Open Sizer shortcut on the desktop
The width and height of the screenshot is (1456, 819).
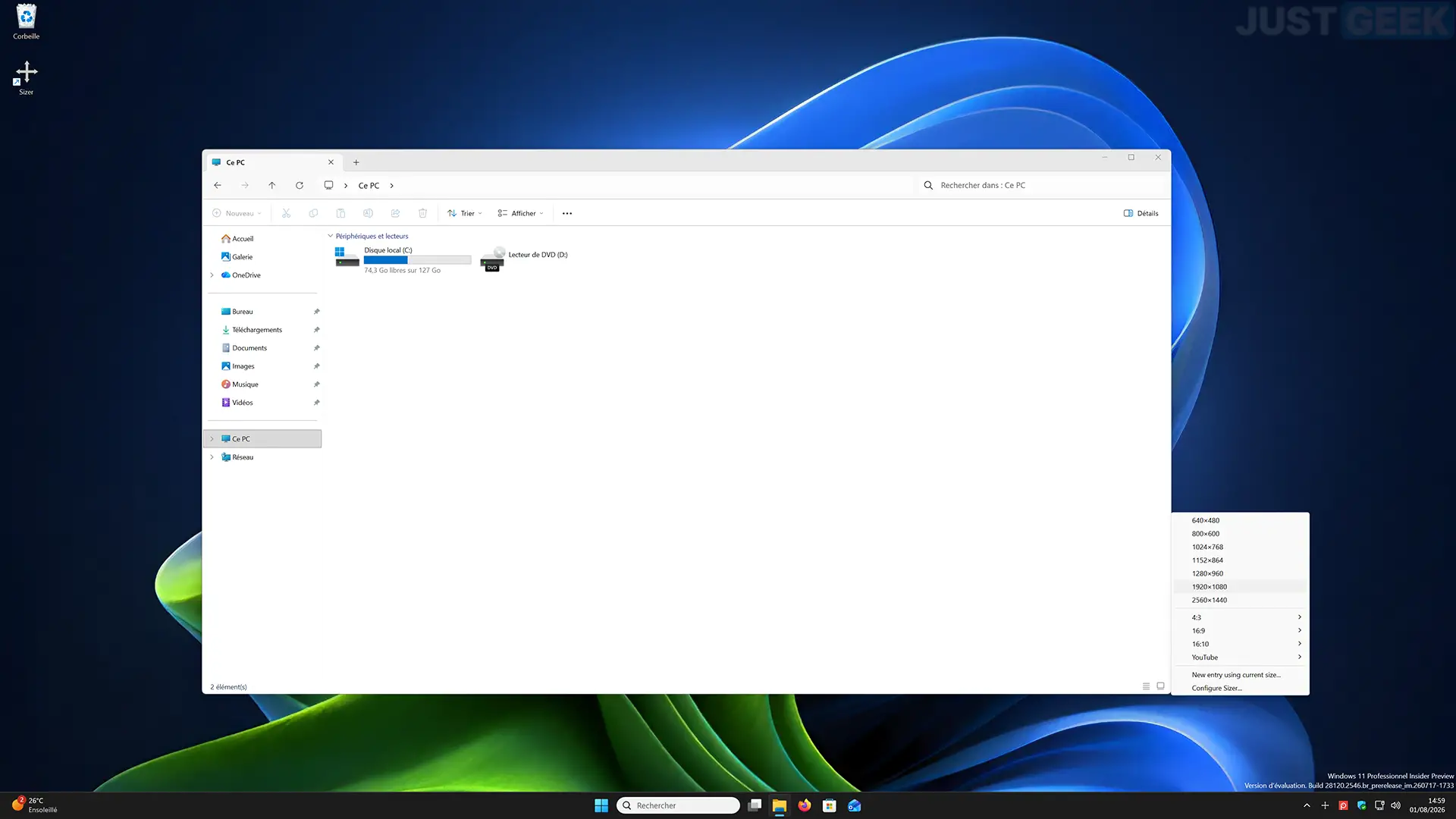(x=27, y=77)
